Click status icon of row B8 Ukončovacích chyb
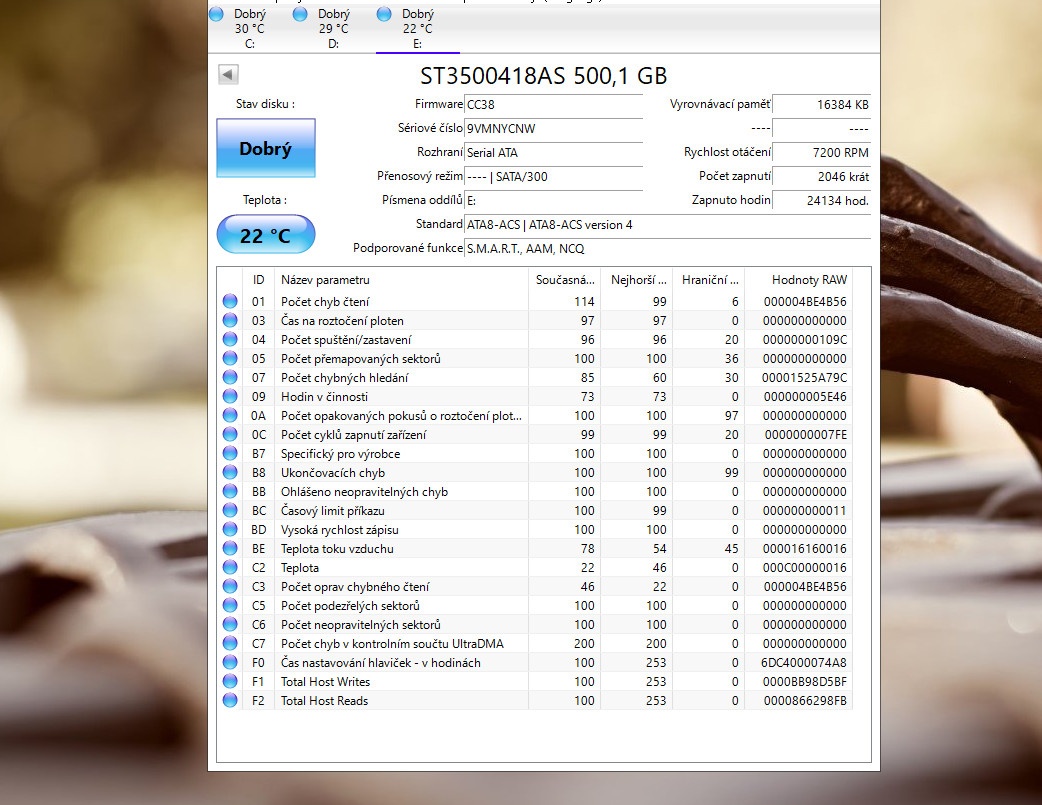 click(x=230, y=473)
